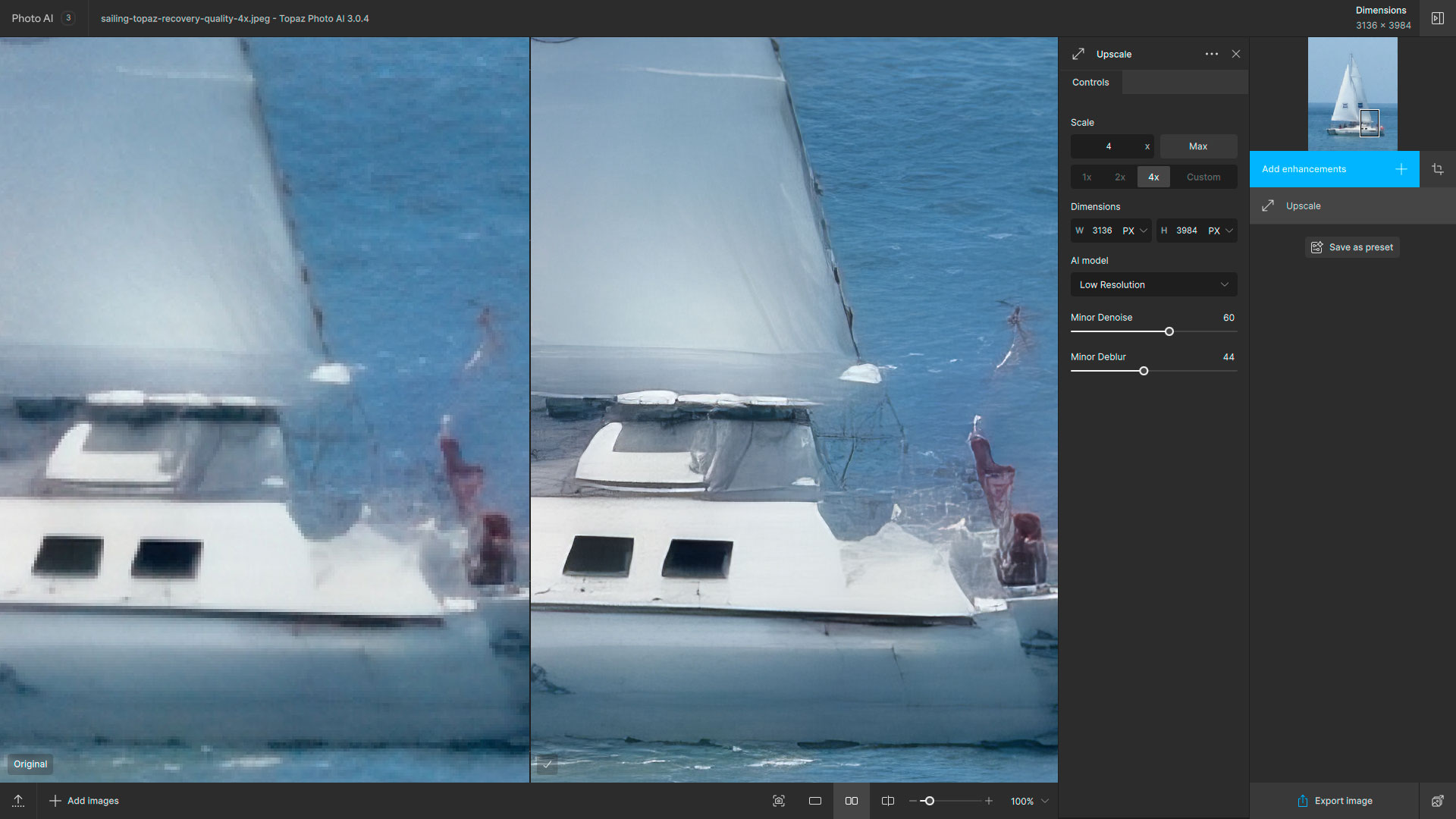Screen dimensions: 1456x819
Task: Select the Controls tab
Action: coord(1090,82)
